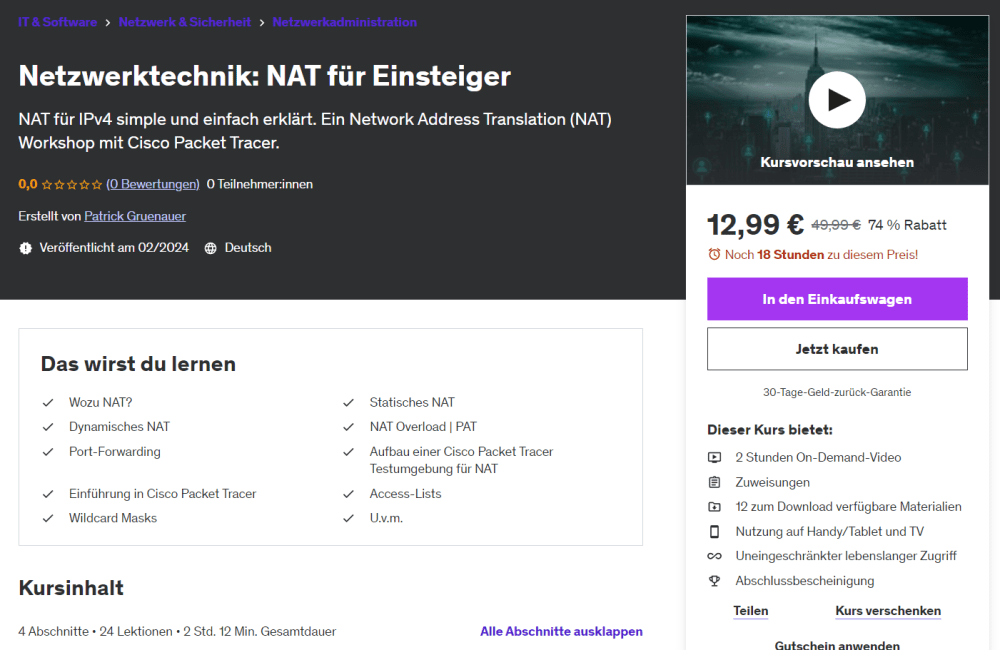Open instructor Patrick Gruenauer's profile
This screenshot has height=650, width=1000.
tap(135, 216)
